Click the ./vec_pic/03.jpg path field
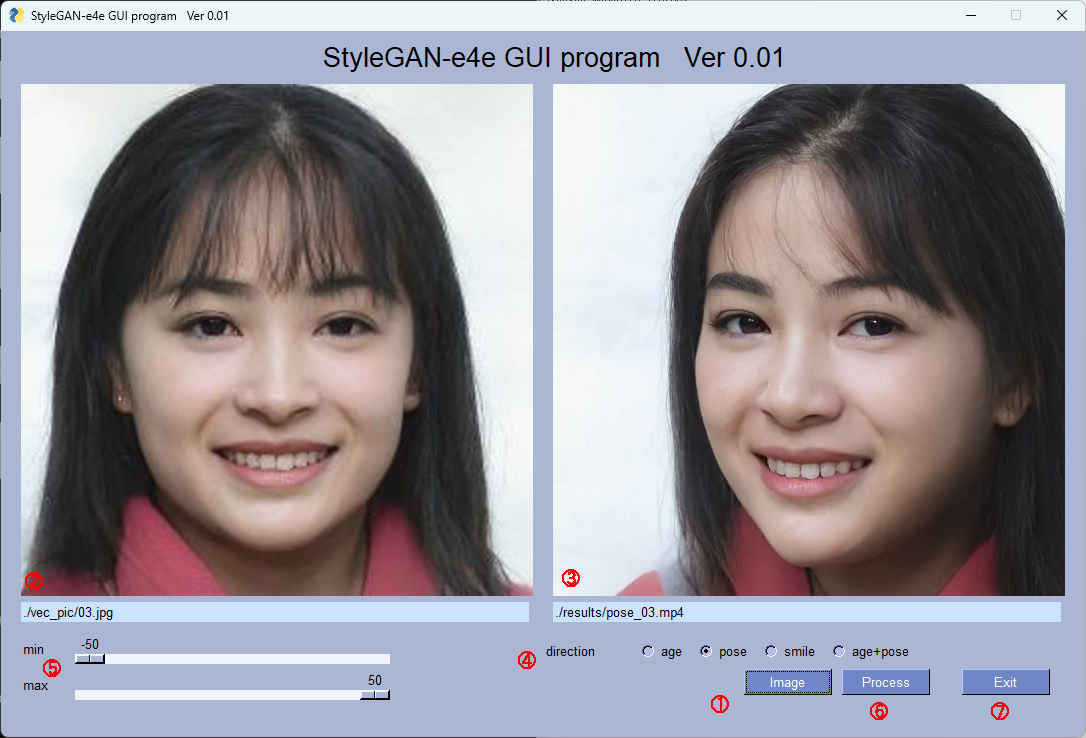This screenshot has width=1086, height=738. point(275,612)
